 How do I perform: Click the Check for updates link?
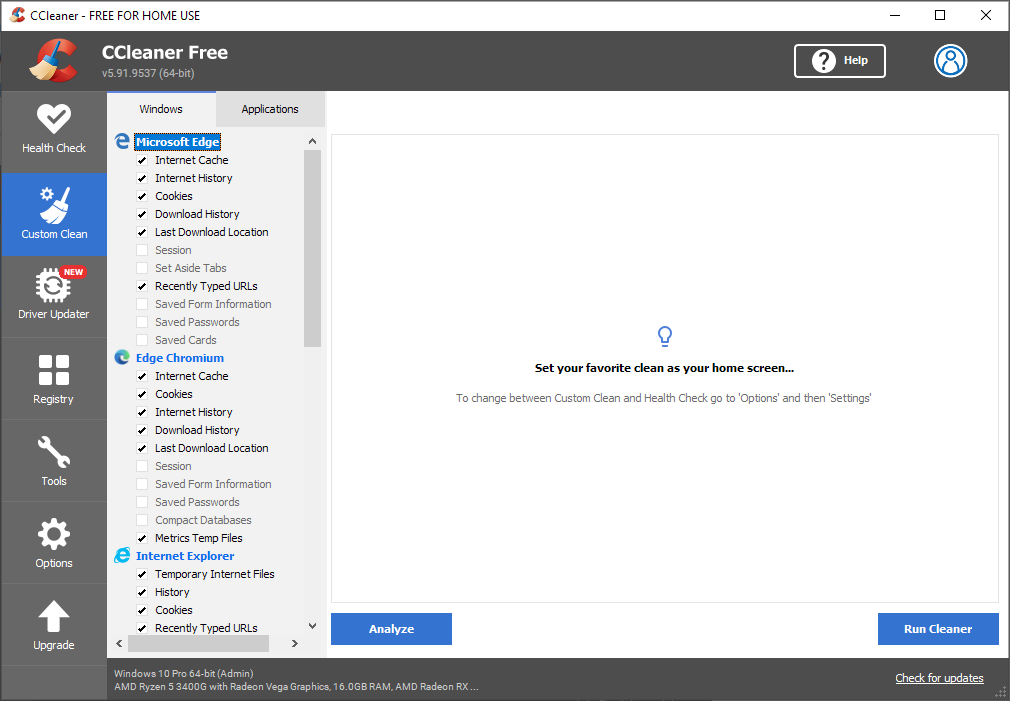[939, 678]
